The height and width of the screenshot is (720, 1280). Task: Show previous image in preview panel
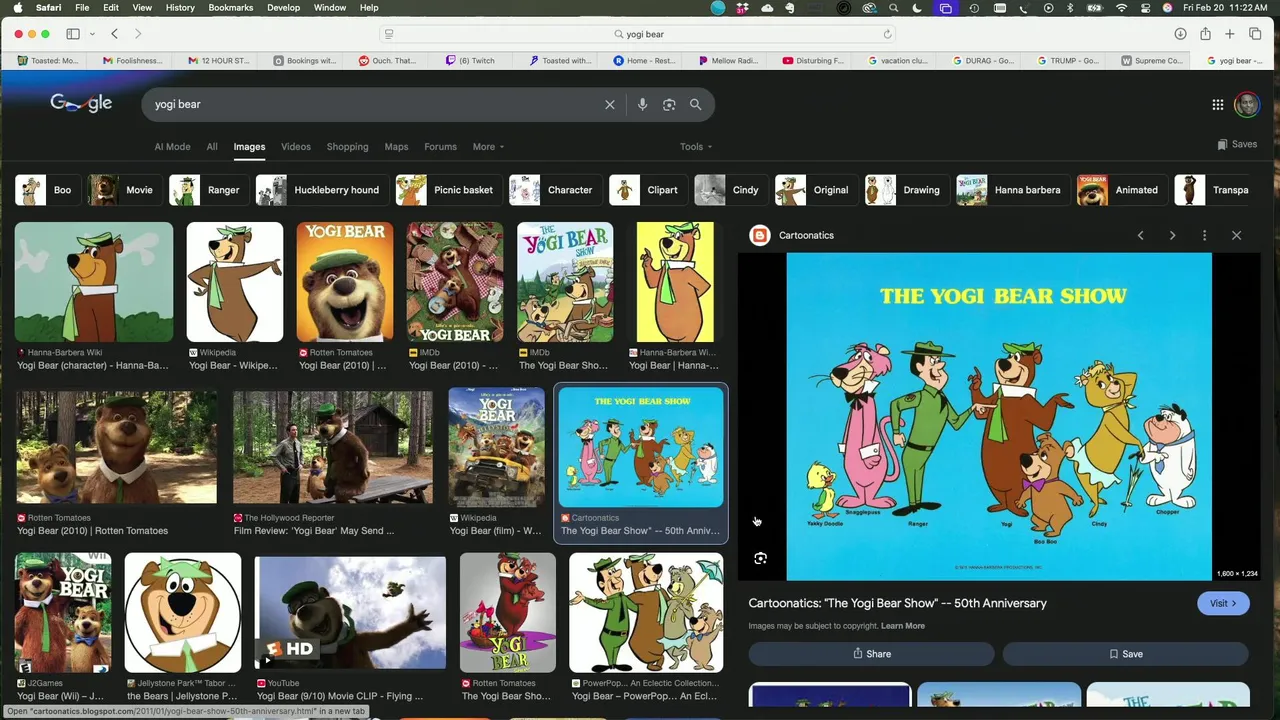coord(1140,235)
